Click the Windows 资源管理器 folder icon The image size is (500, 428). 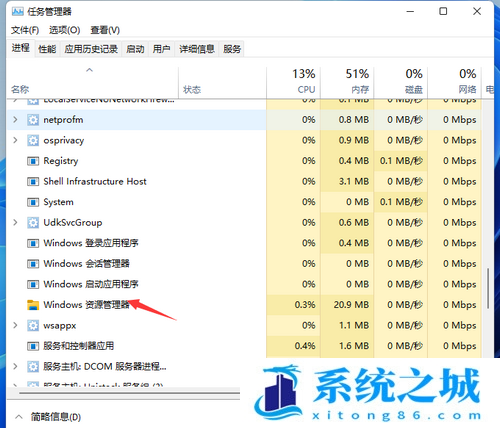(x=33, y=305)
